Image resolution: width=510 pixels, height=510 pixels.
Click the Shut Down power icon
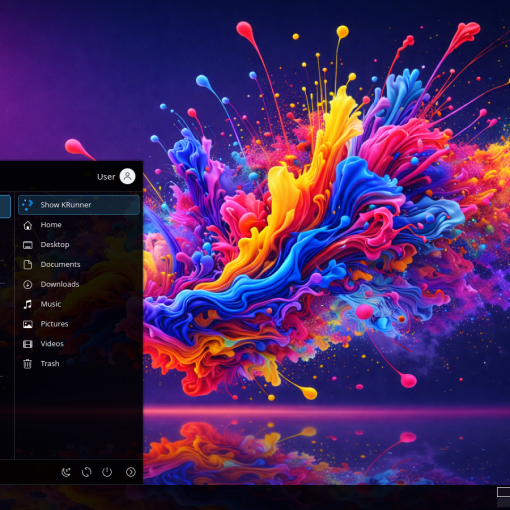coord(107,472)
